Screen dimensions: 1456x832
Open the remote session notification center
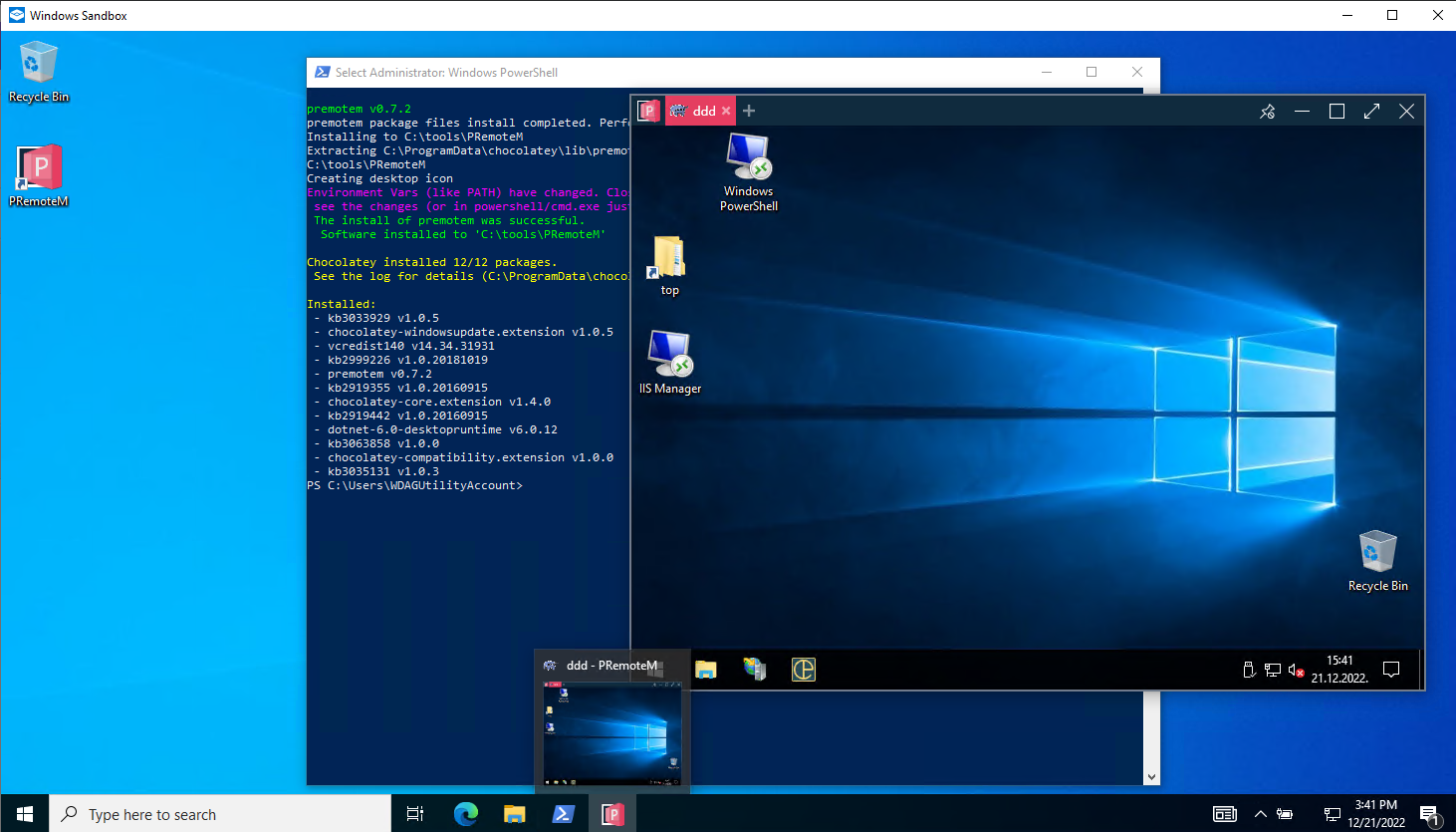1391,670
